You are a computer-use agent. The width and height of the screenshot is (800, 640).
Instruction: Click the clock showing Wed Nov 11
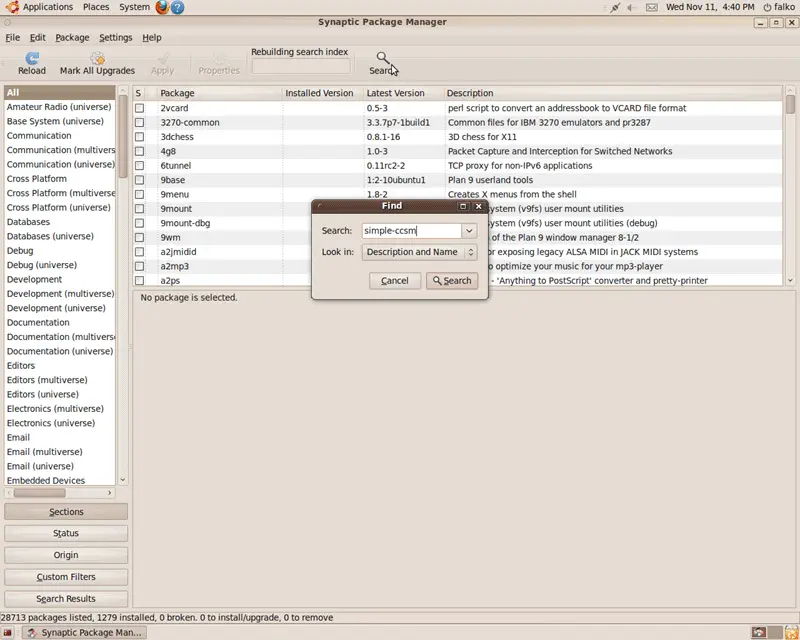tap(710, 7)
